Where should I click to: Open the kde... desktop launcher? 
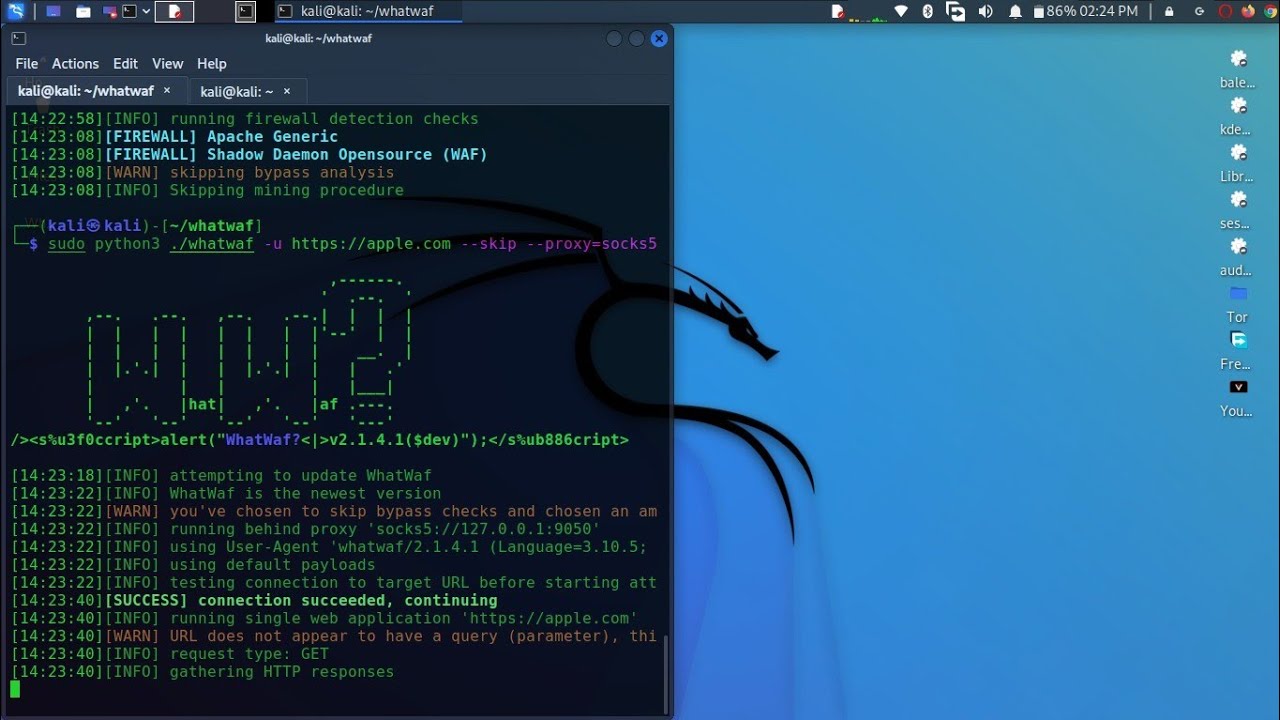pos(1238,116)
